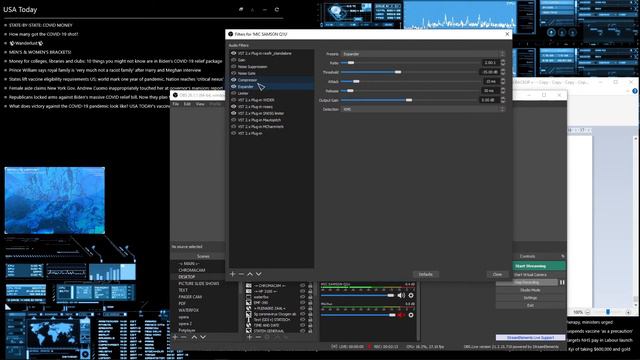Open the Mic/Aux mixer gear menu
Screen dimensions: 640x360
pos(411,315)
